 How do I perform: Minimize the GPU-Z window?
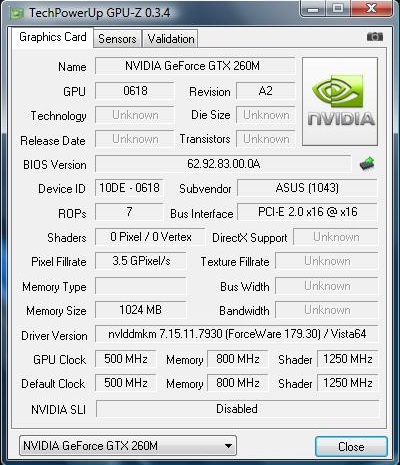314,9
